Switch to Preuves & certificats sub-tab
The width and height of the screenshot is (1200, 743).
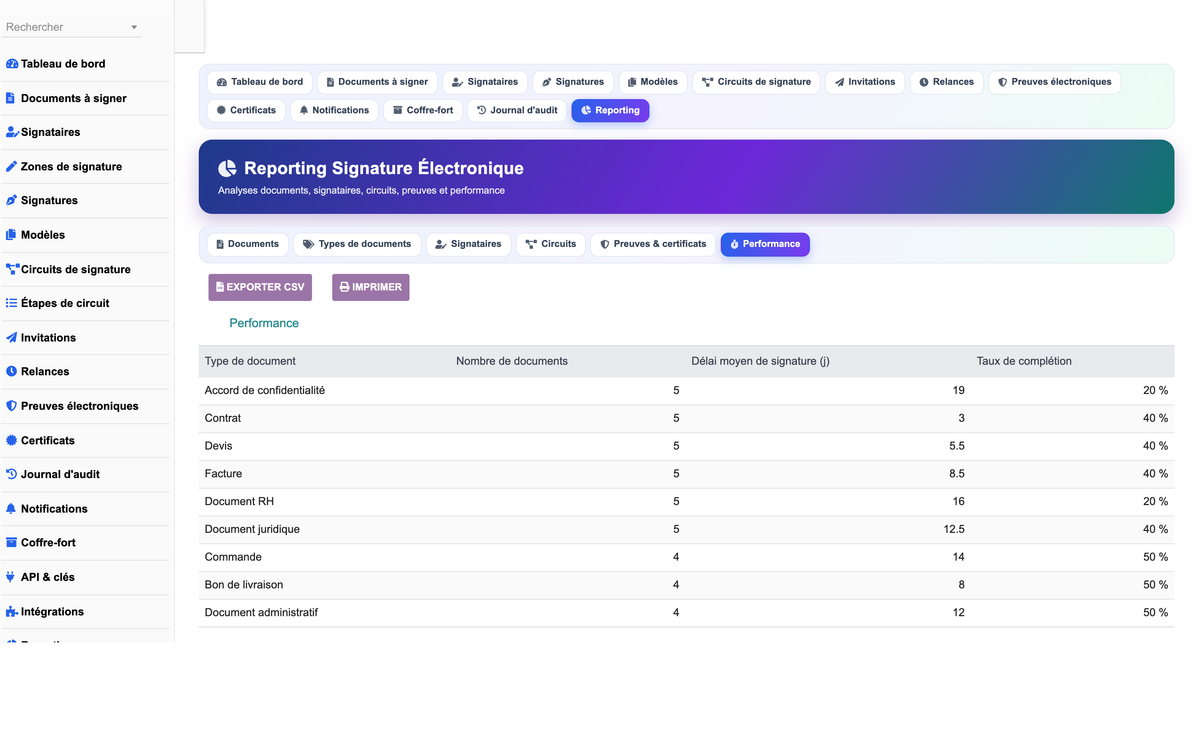[x=653, y=244]
